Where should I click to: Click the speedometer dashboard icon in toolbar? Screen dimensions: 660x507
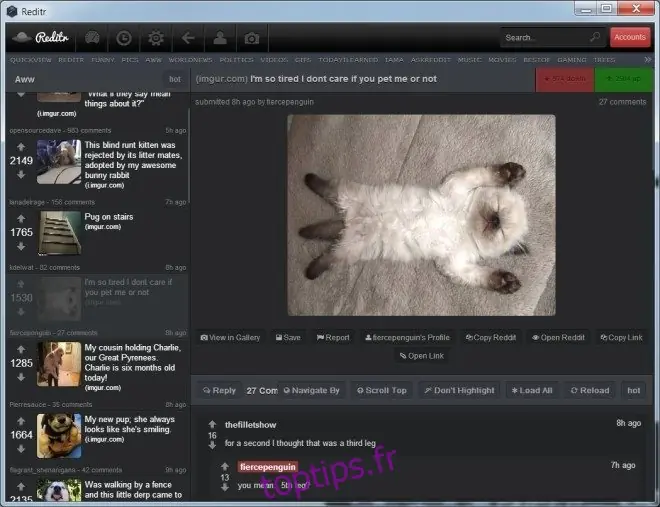point(92,38)
